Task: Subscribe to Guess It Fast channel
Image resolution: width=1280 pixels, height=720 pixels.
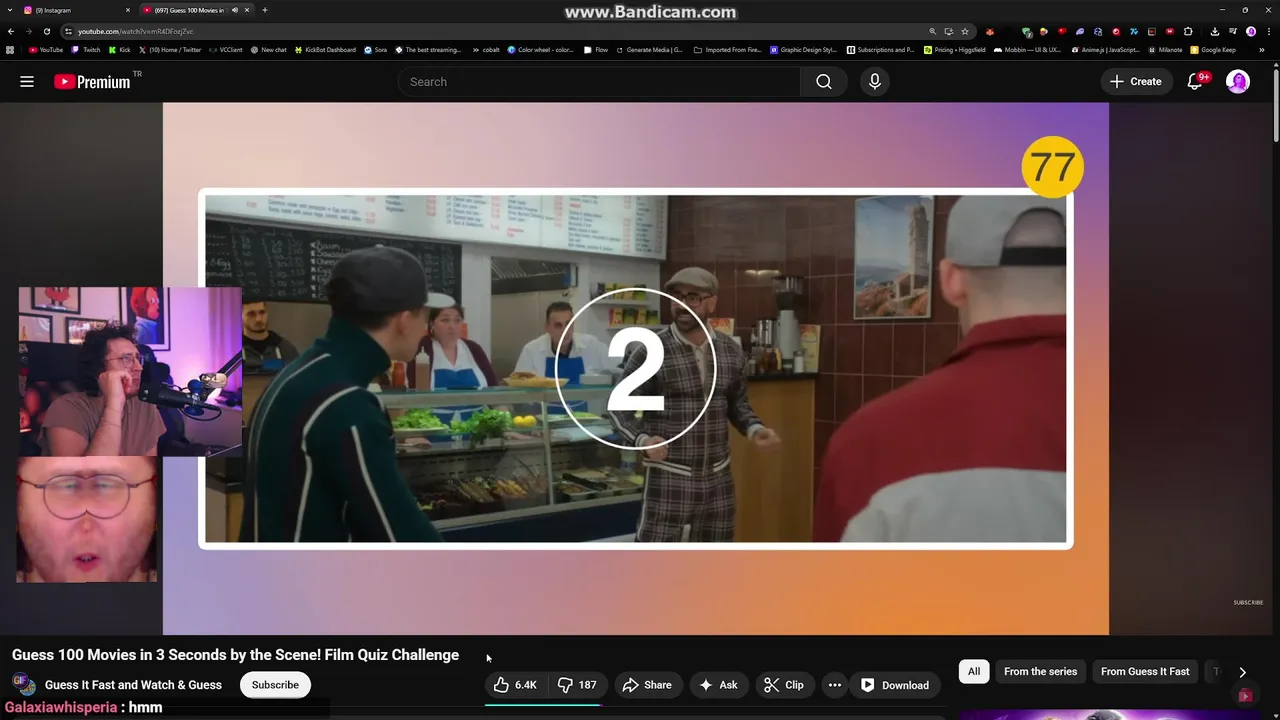Action: pos(275,685)
